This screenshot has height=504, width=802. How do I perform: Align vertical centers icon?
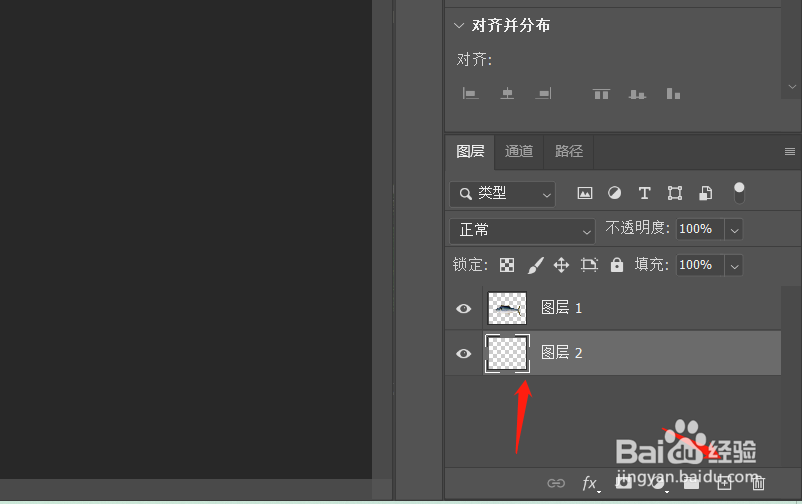(x=637, y=94)
